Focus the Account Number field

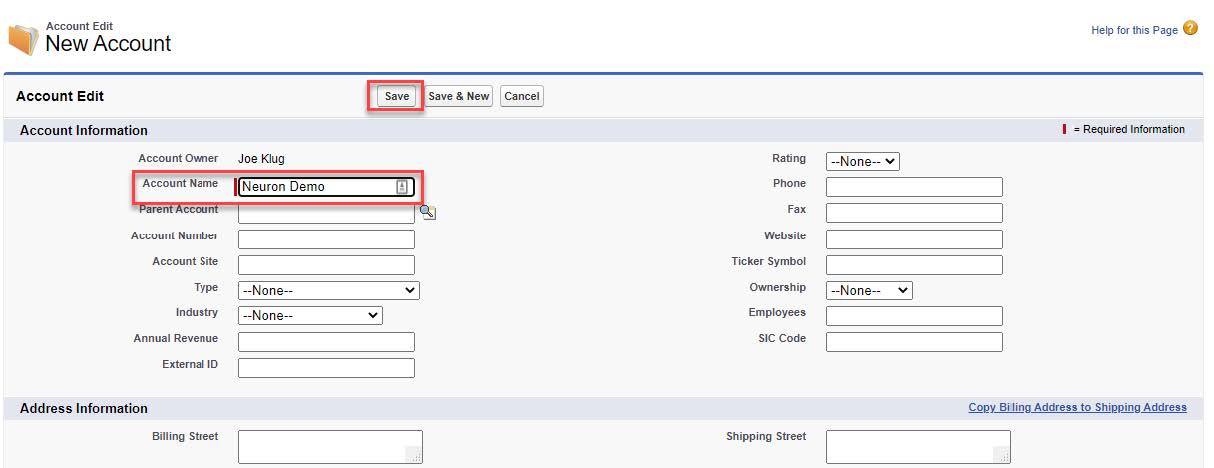326,239
